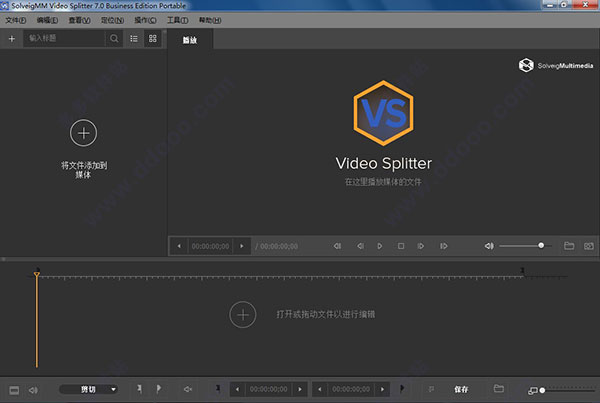Click the right marker time field
The image size is (600, 403).
[351, 389]
